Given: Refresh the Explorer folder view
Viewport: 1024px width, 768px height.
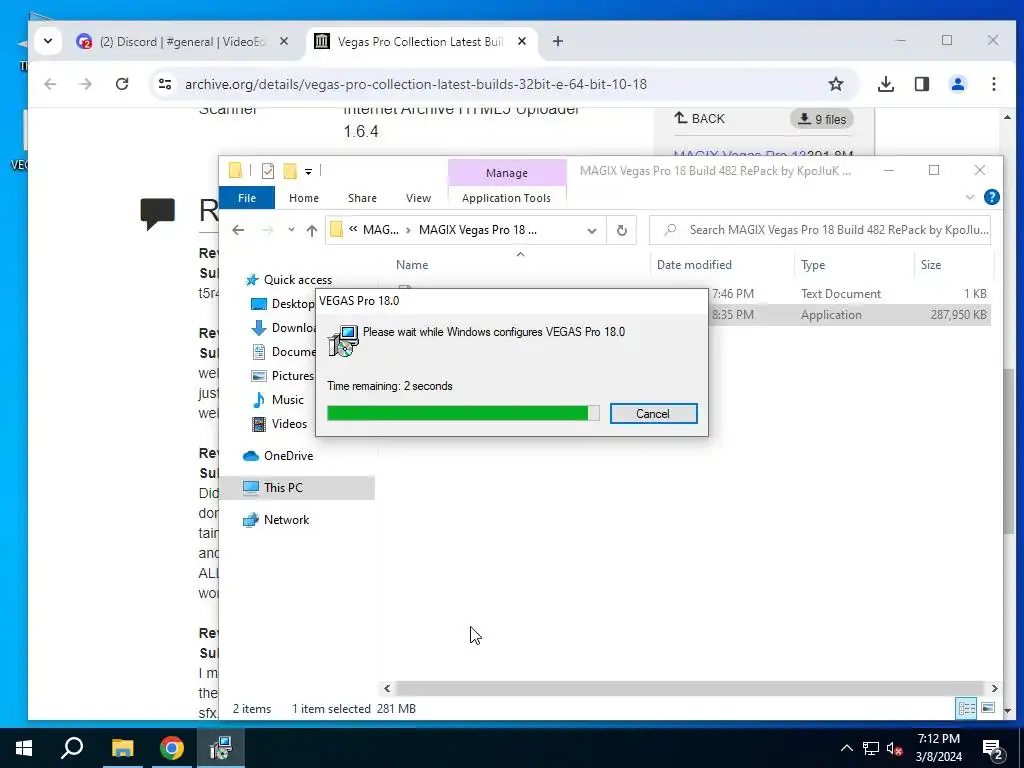Looking at the screenshot, I should (622, 231).
